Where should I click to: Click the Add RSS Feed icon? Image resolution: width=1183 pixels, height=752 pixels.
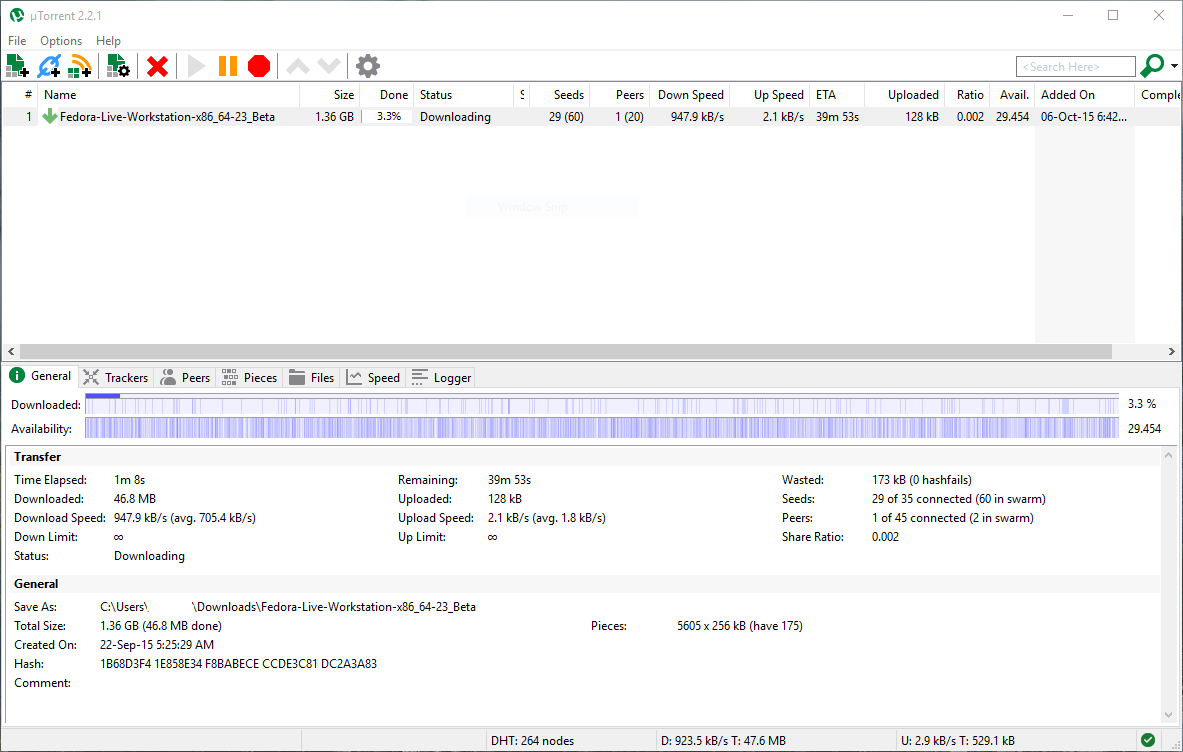[x=80, y=66]
